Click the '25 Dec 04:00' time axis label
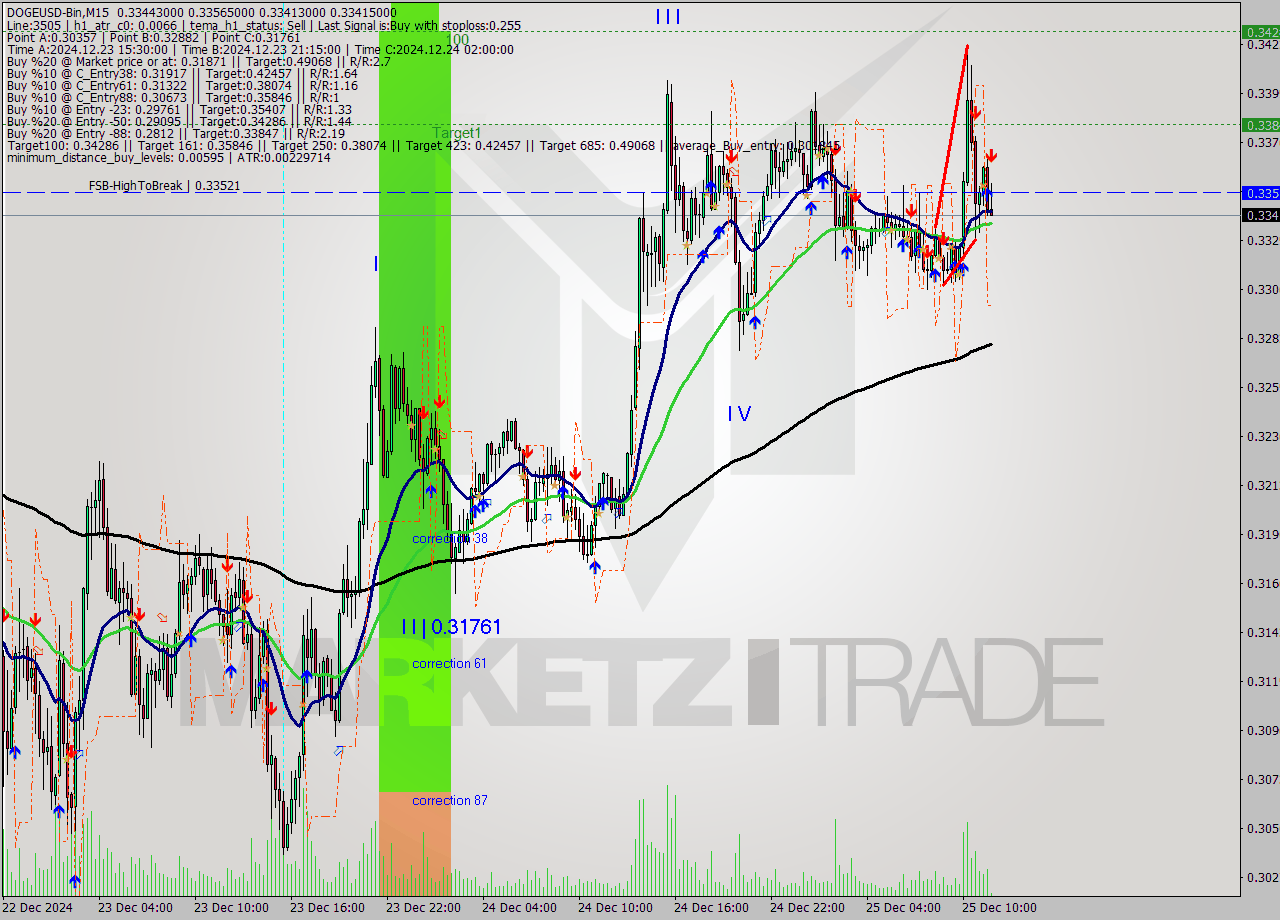The image size is (1280, 920). pyautogui.click(x=904, y=908)
